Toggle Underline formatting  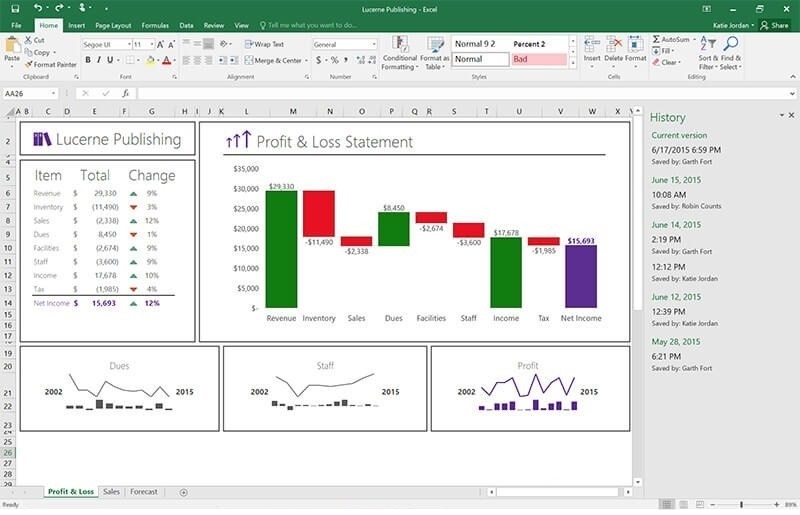click(110, 60)
